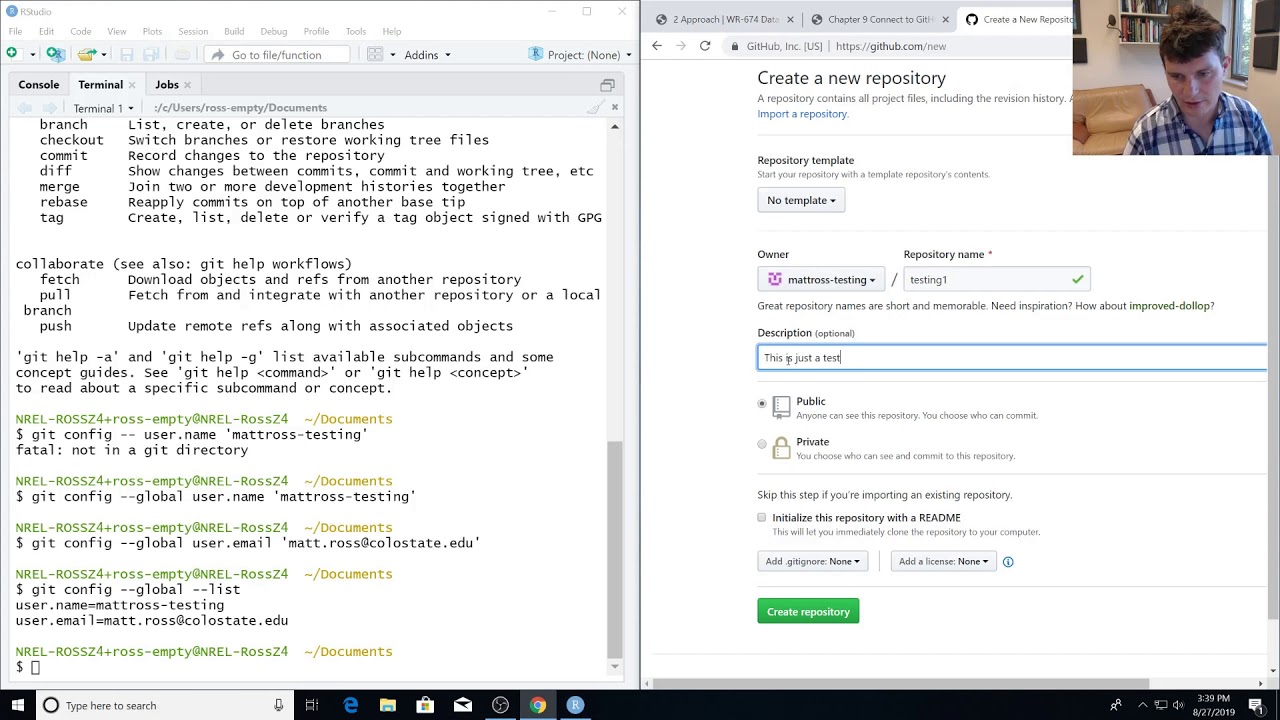The height and width of the screenshot is (720, 1280).
Task: Click the improved-dollop name suggestion link
Action: point(1170,306)
